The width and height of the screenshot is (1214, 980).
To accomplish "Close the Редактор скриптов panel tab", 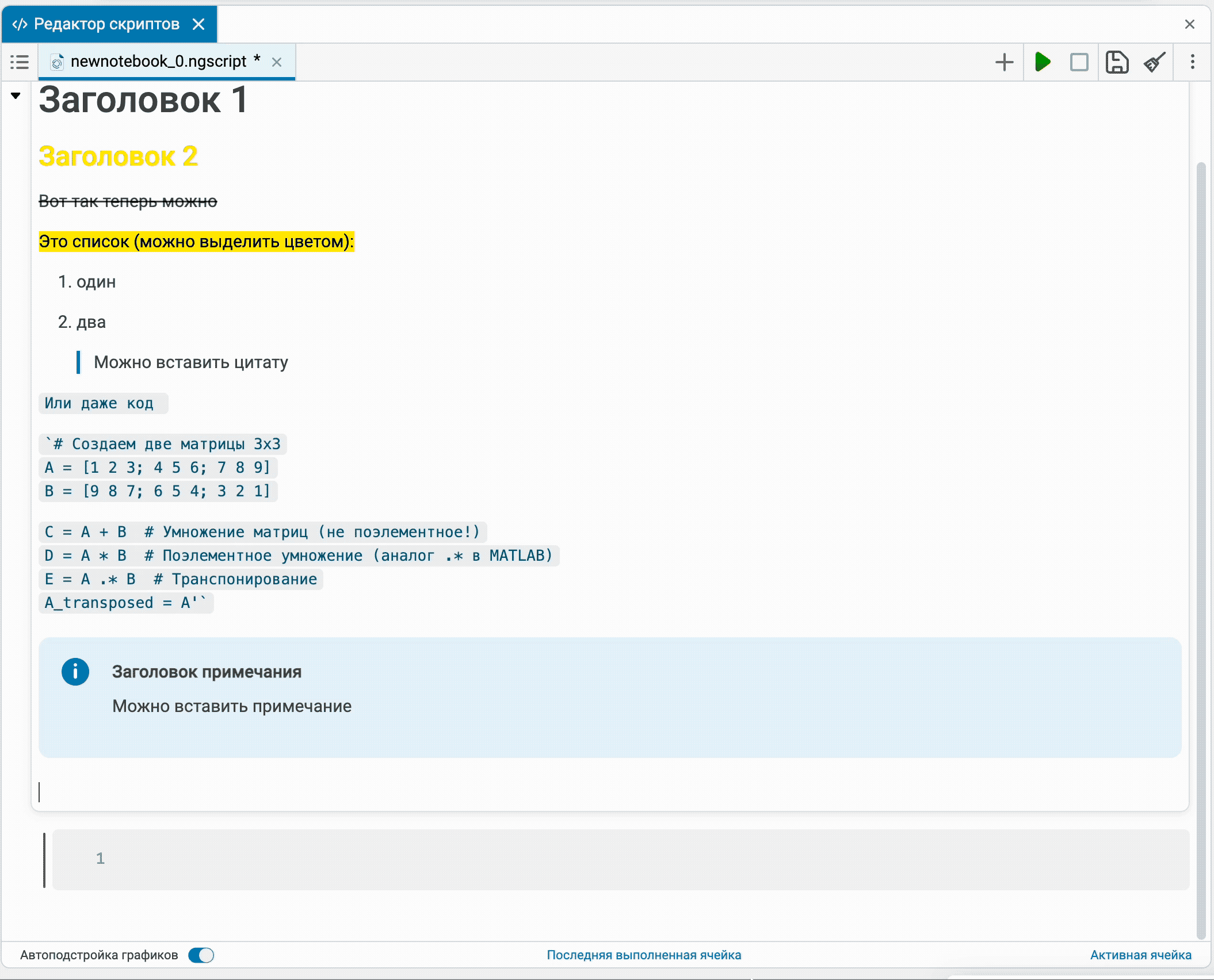I will [x=198, y=24].
